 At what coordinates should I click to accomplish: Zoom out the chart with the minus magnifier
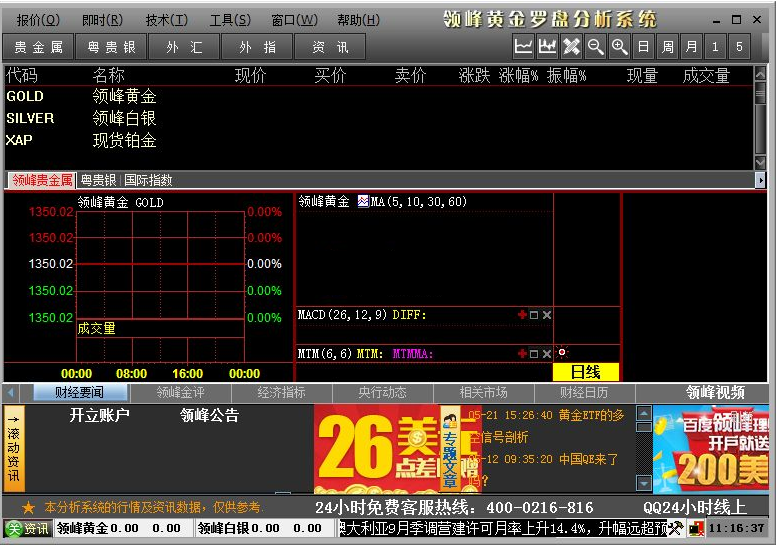click(595, 47)
